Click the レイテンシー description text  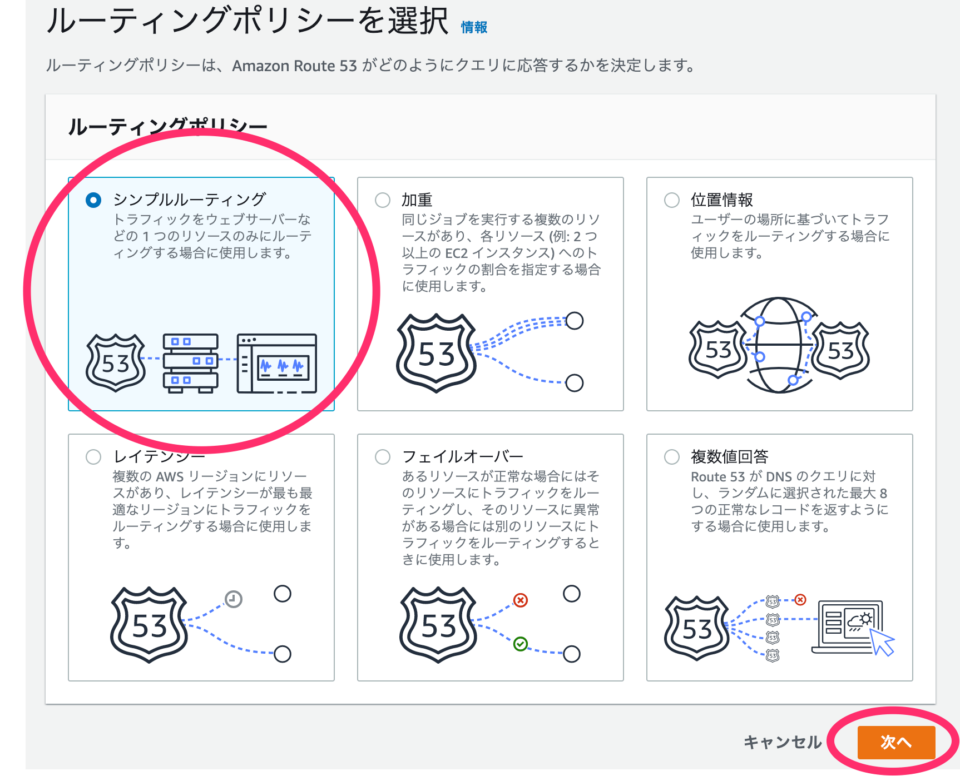(212, 510)
